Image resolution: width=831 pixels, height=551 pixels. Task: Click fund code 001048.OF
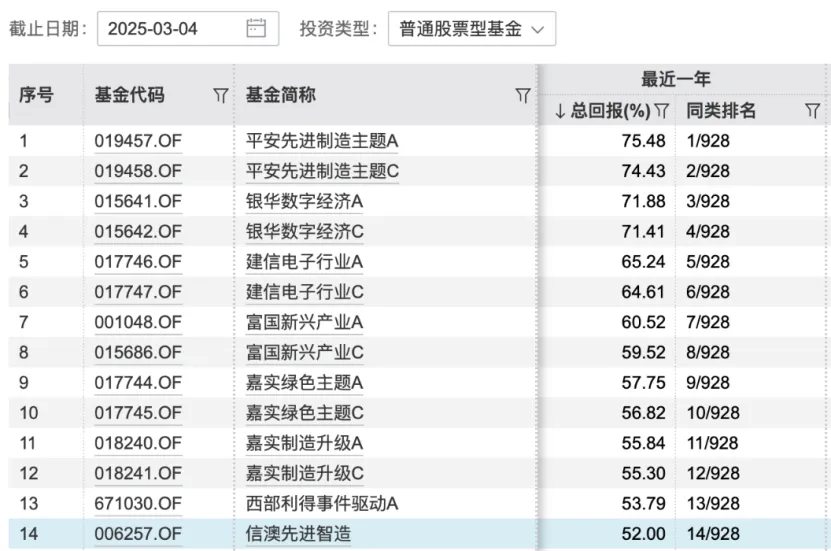[x=138, y=322]
